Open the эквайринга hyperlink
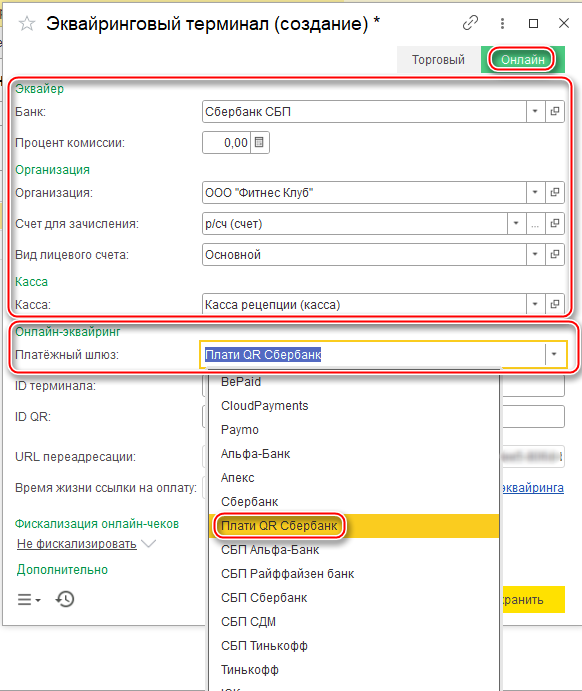The width and height of the screenshot is (582, 691). 533,488
